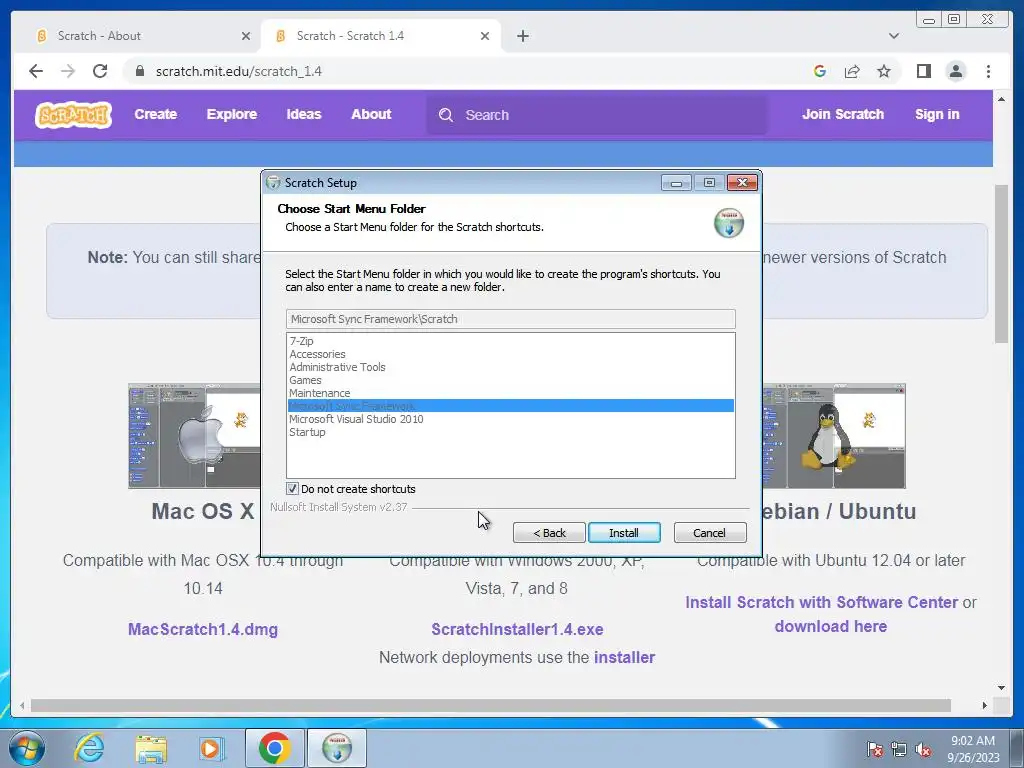Reload the current page
The height and width of the screenshot is (768, 1024).
point(100,71)
